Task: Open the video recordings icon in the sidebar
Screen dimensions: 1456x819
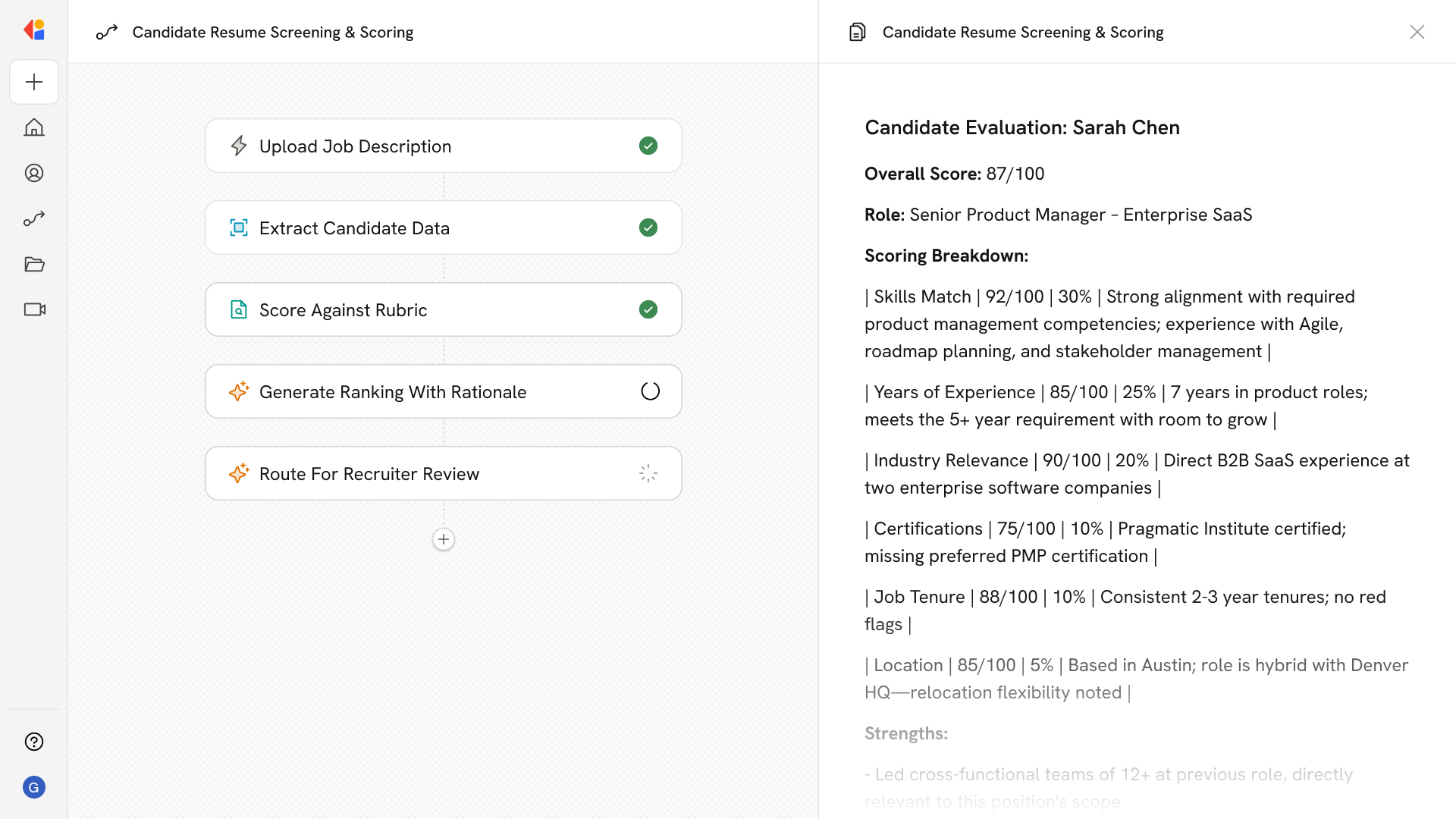Action: [x=34, y=309]
